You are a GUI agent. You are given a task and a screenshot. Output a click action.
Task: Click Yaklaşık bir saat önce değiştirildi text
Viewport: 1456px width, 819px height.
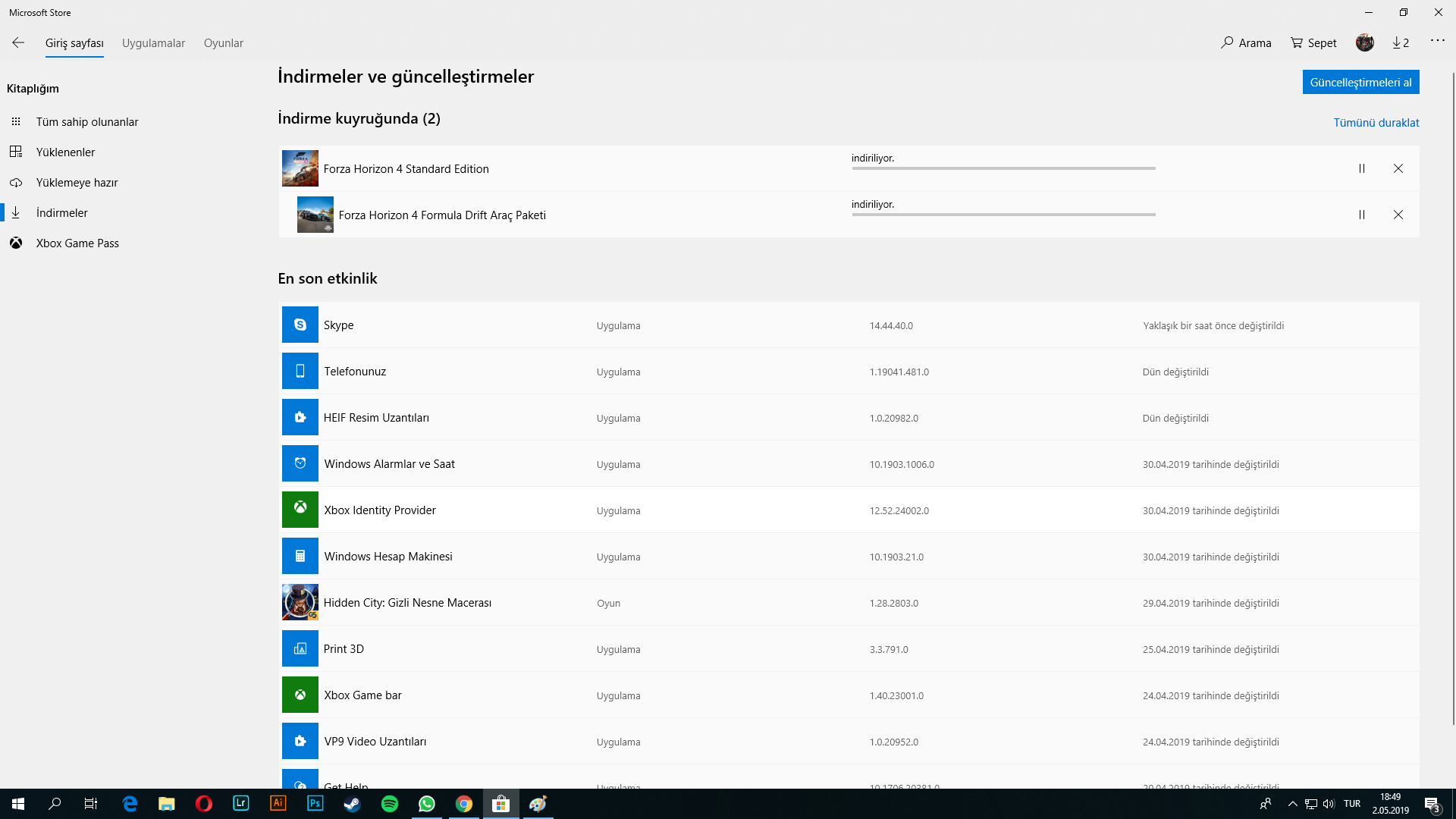click(1213, 326)
